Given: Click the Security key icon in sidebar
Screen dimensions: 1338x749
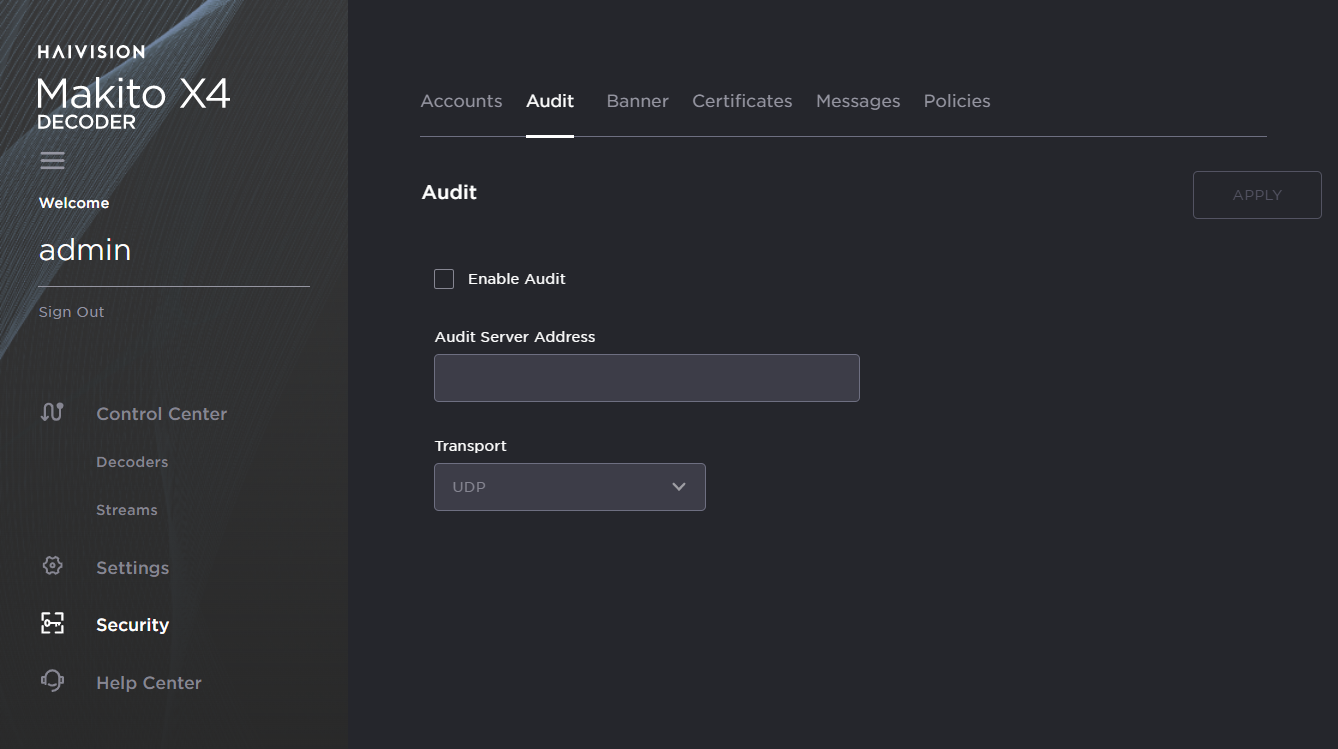Looking at the screenshot, I should click(x=52, y=624).
